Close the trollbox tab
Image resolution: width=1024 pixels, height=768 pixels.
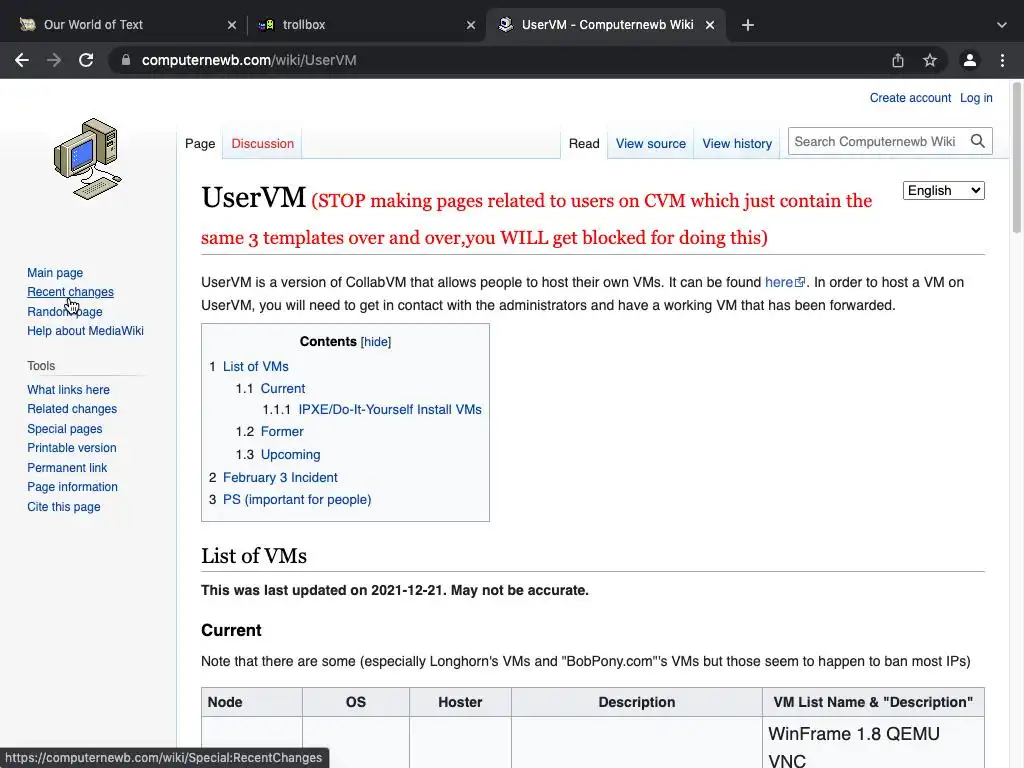pos(471,25)
